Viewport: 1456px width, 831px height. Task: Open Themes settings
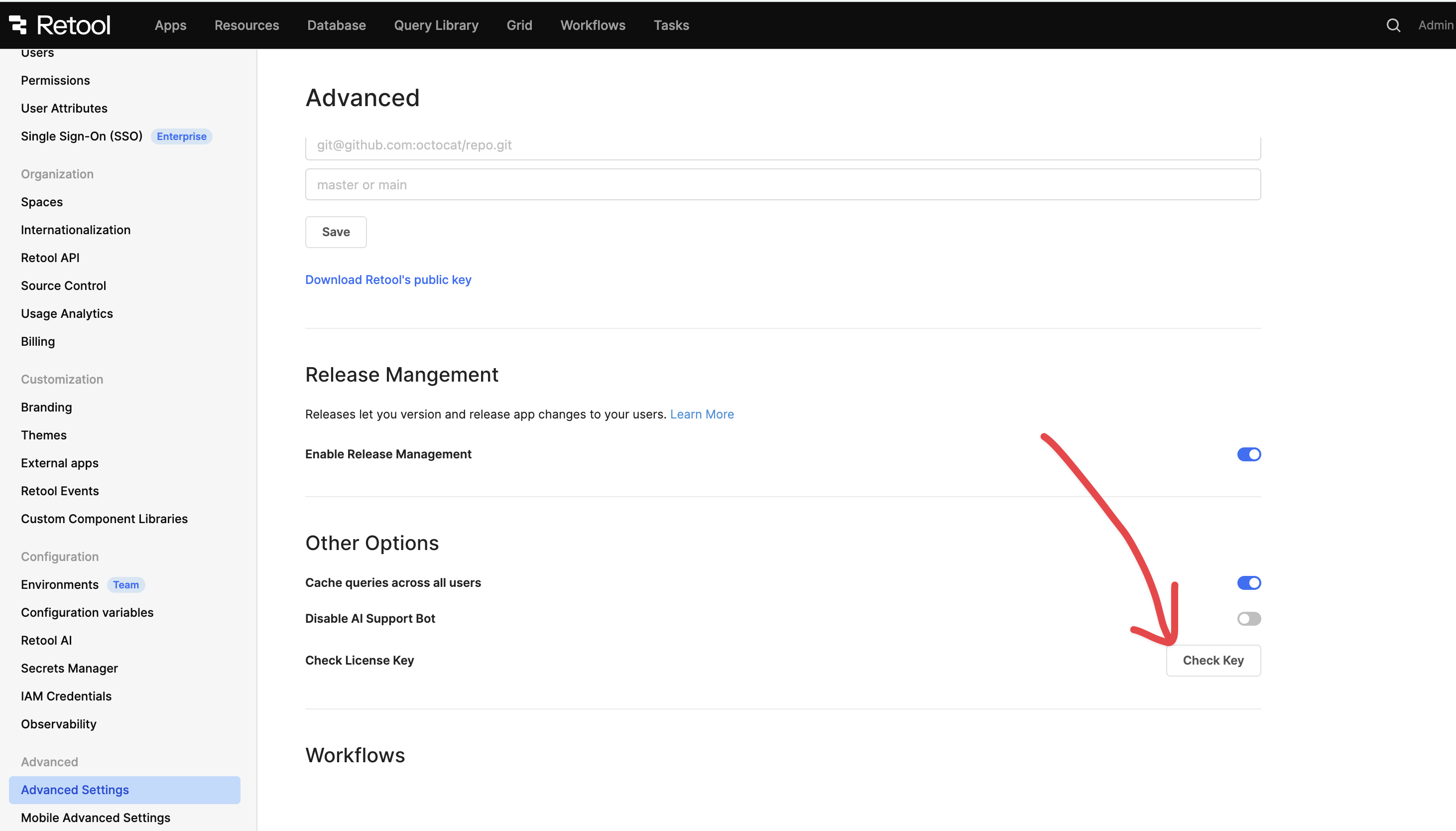(x=43, y=435)
